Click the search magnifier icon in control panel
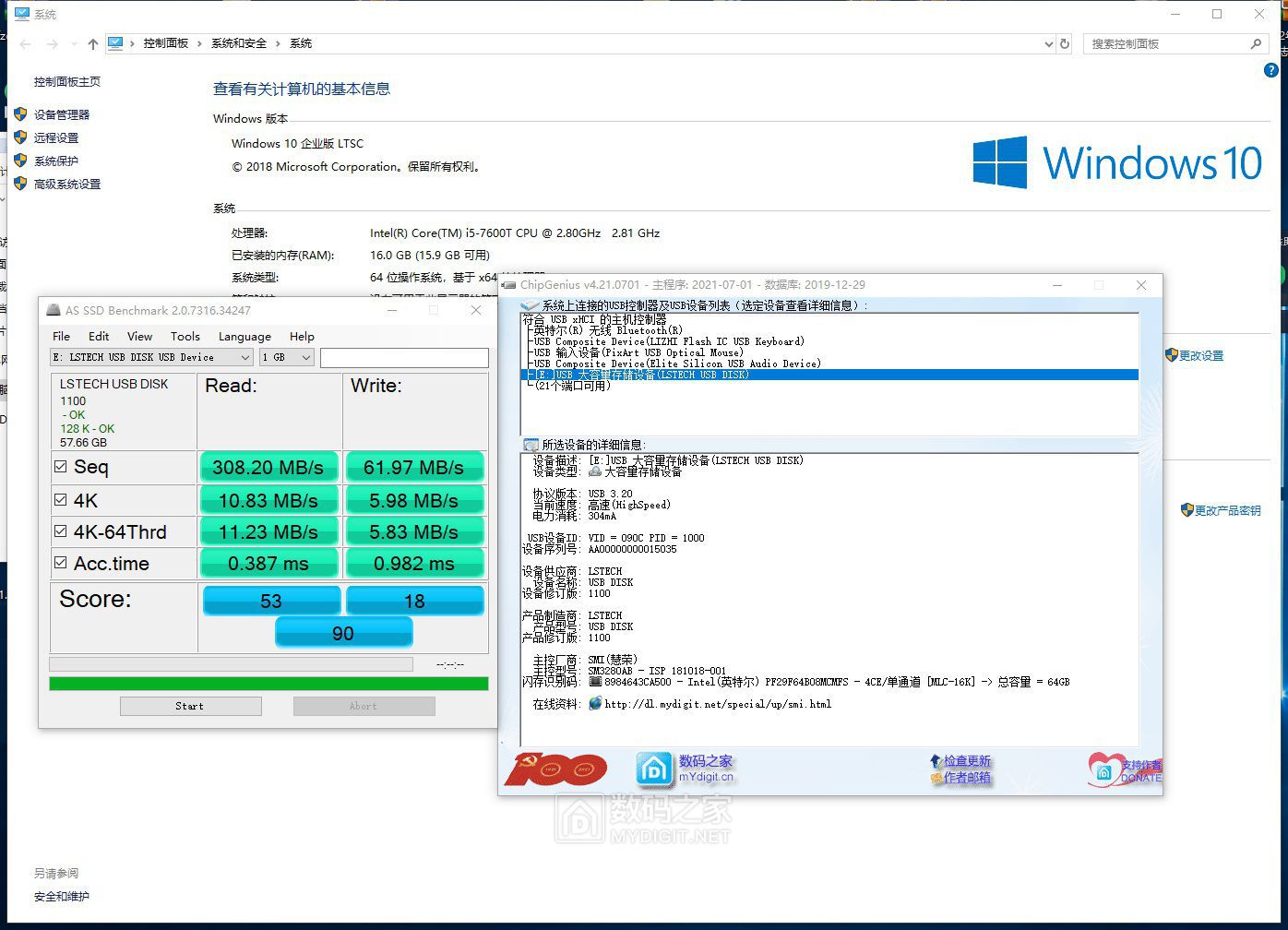1288x930 pixels. pos(1256,43)
